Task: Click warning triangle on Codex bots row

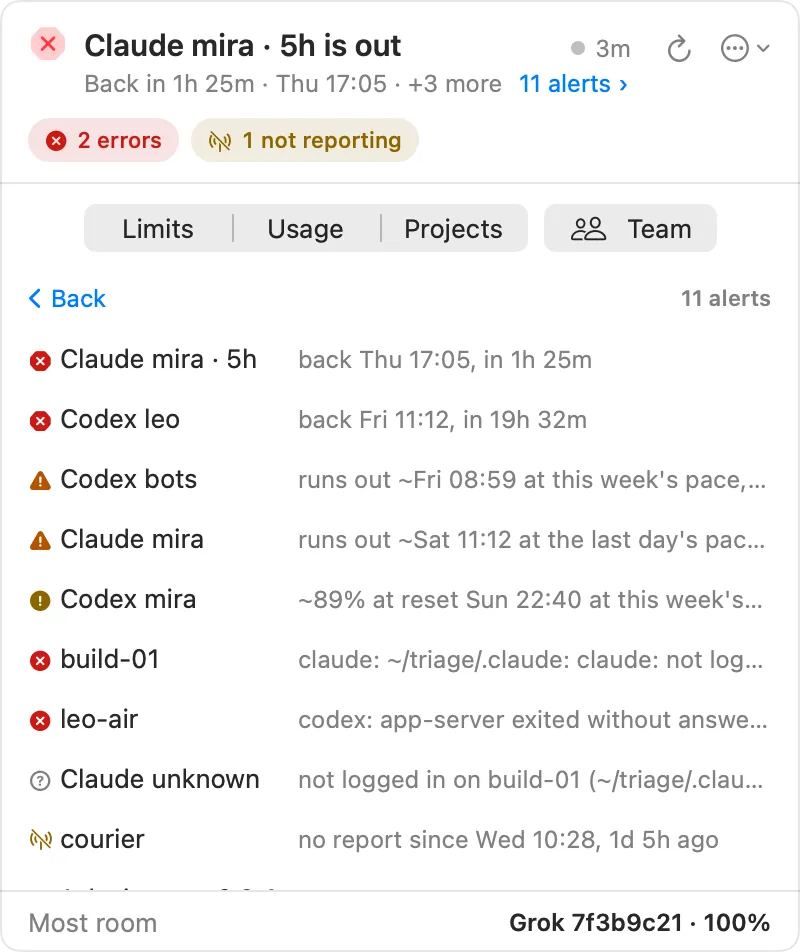Action: (40, 481)
